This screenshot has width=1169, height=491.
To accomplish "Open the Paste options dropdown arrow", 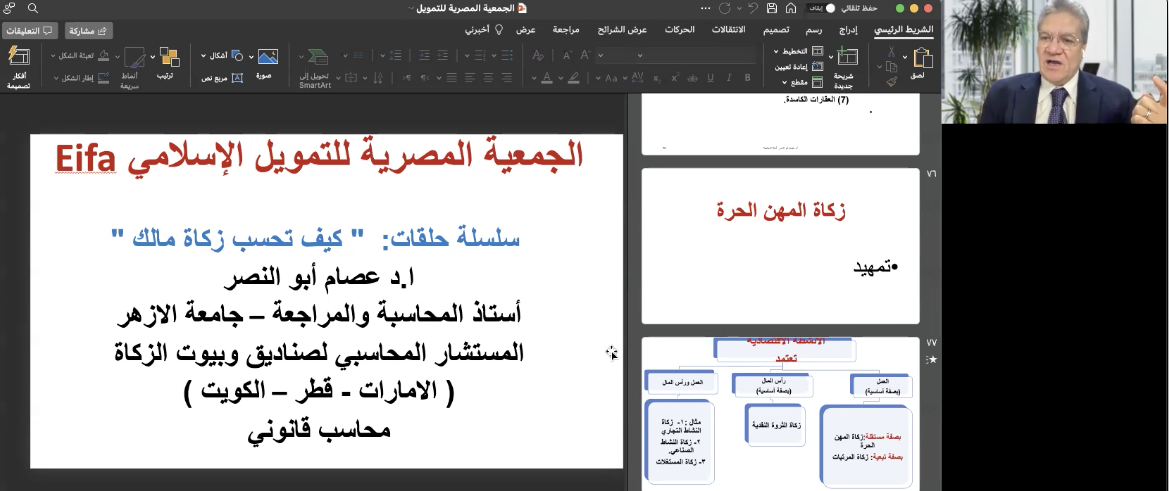I will [x=905, y=57].
